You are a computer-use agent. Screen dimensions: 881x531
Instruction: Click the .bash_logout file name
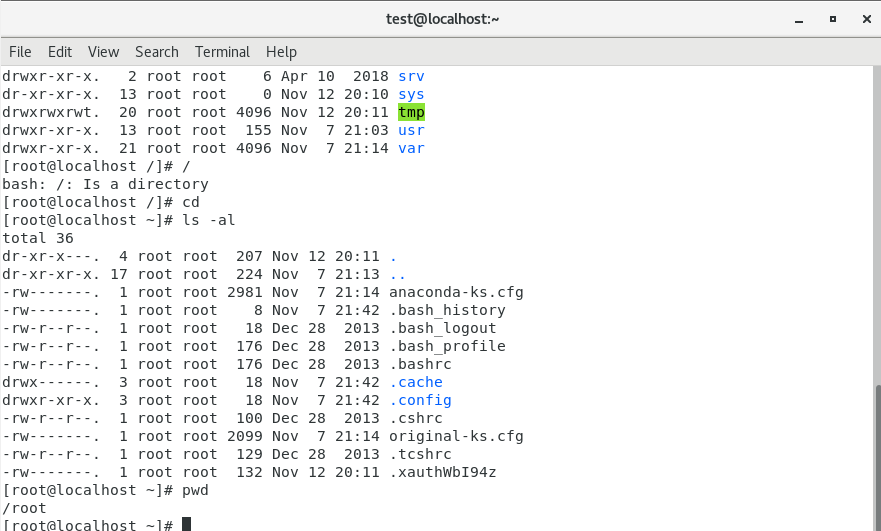[x=443, y=328]
